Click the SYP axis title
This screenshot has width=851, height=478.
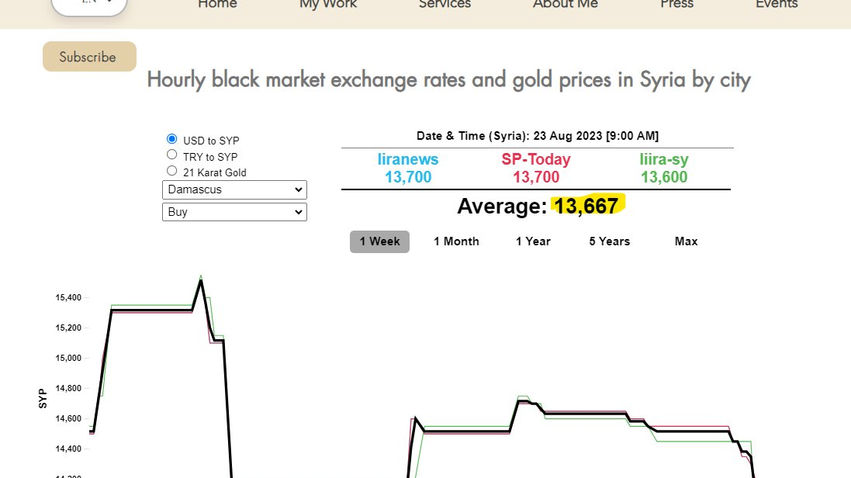[43, 399]
